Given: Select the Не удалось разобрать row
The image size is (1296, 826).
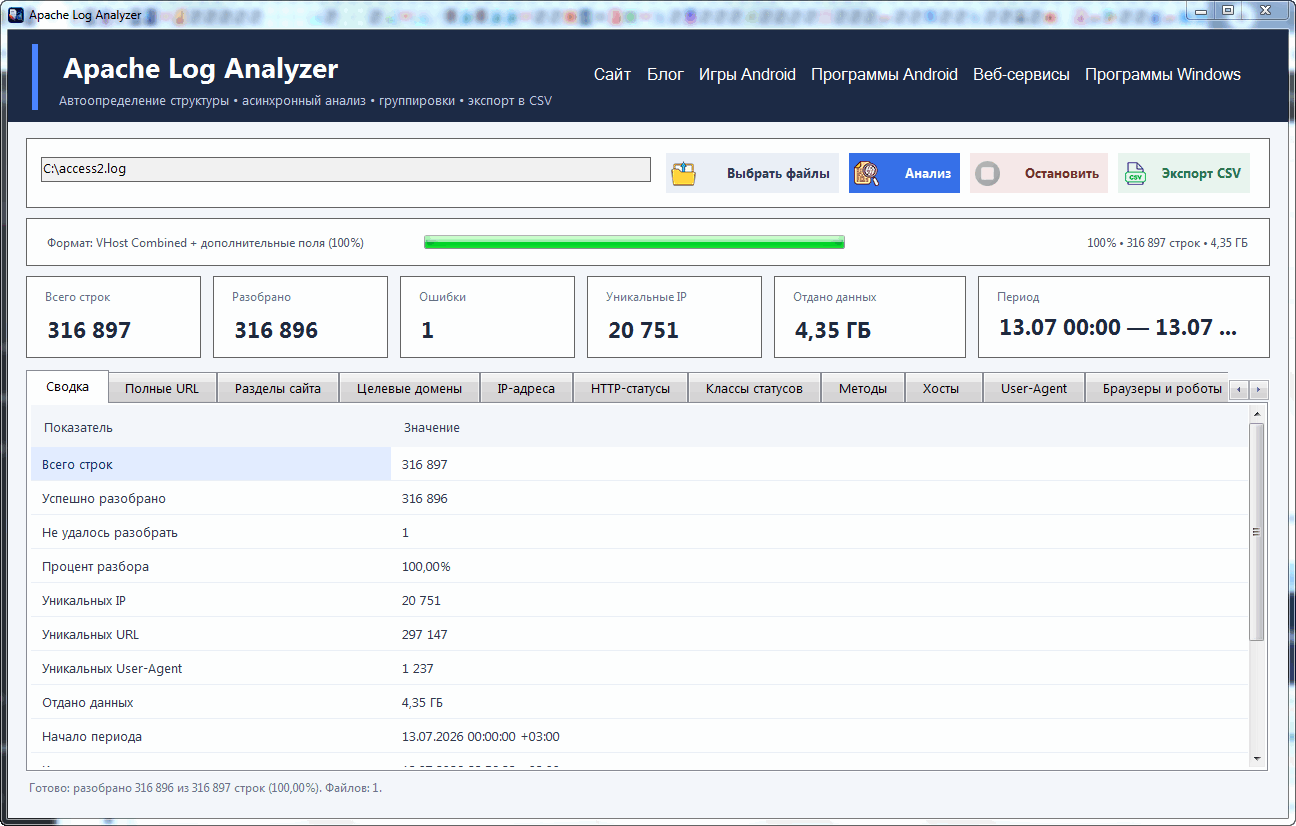Looking at the screenshot, I should [x=640, y=532].
